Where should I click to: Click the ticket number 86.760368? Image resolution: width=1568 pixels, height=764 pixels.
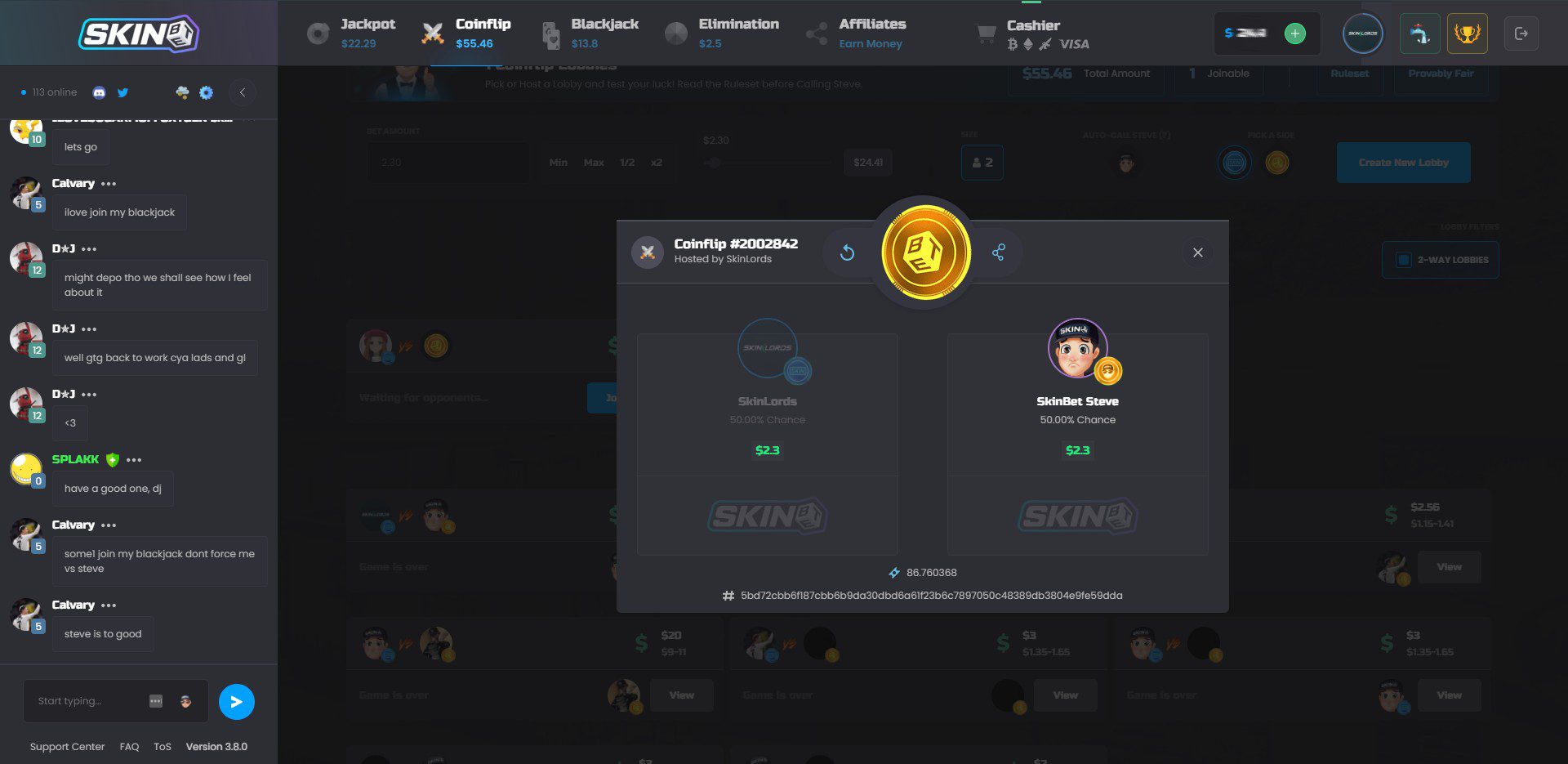(931, 573)
